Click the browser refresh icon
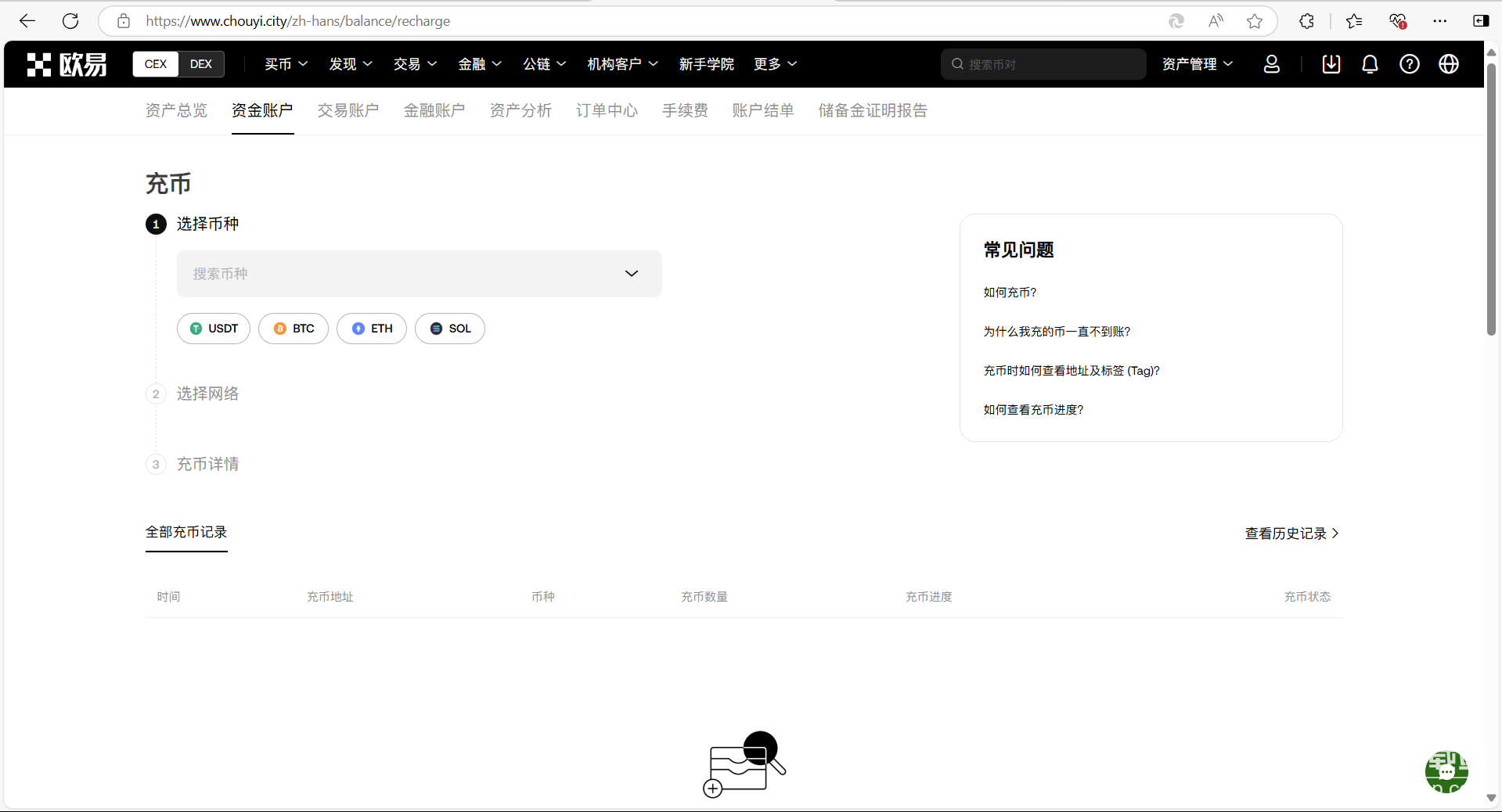Image resolution: width=1502 pixels, height=812 pixels. [70, 21]
